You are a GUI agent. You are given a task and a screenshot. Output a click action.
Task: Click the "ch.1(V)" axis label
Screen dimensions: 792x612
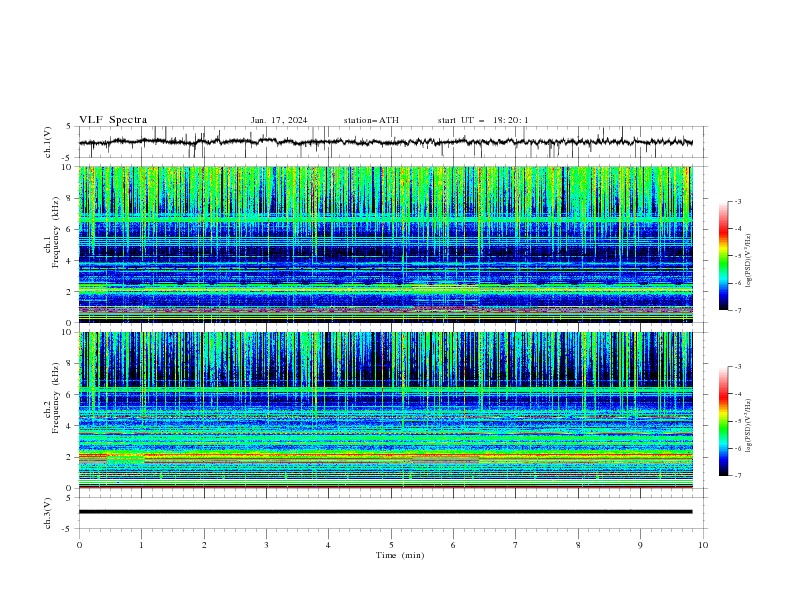coord(48,142)
